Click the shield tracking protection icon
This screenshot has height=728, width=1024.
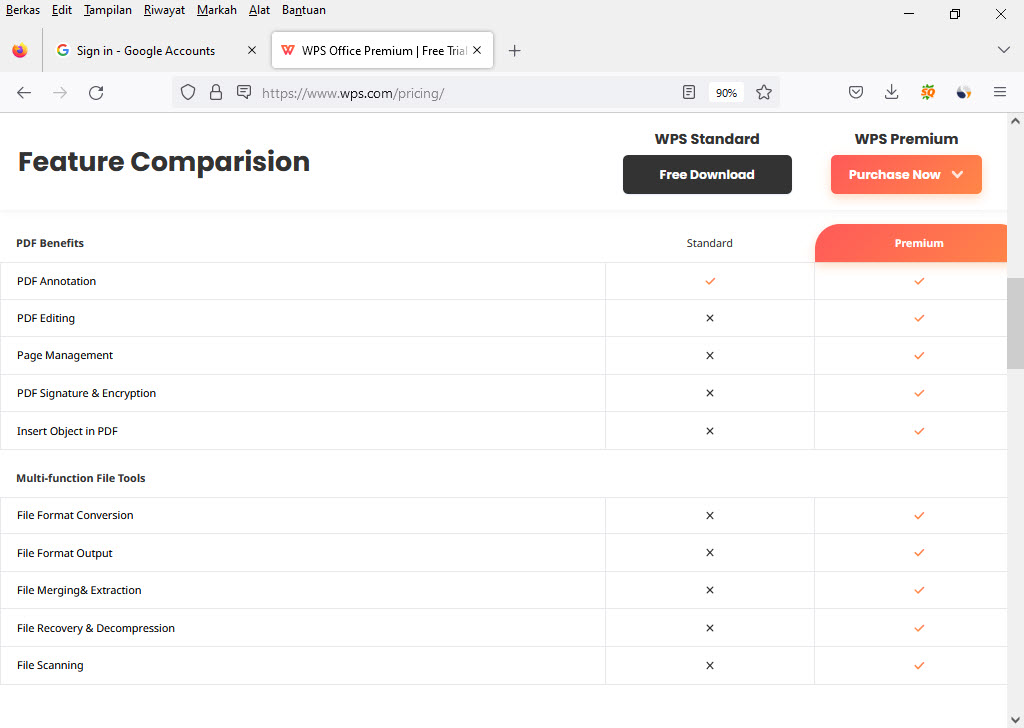coord(188,92)
